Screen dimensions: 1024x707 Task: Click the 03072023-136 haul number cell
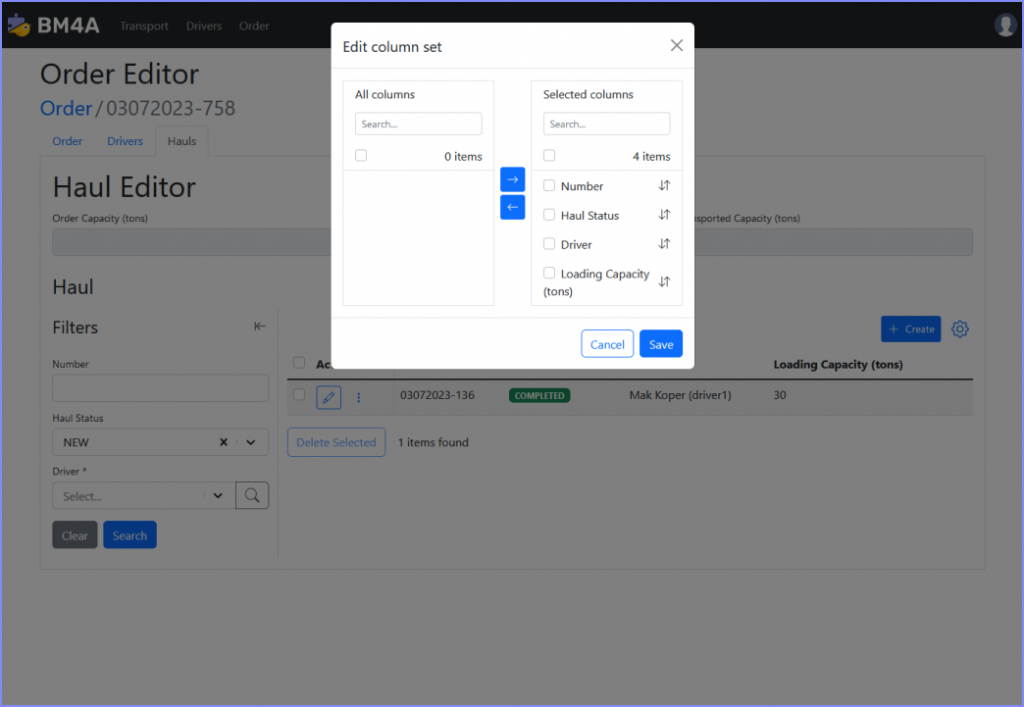[438, 395]
